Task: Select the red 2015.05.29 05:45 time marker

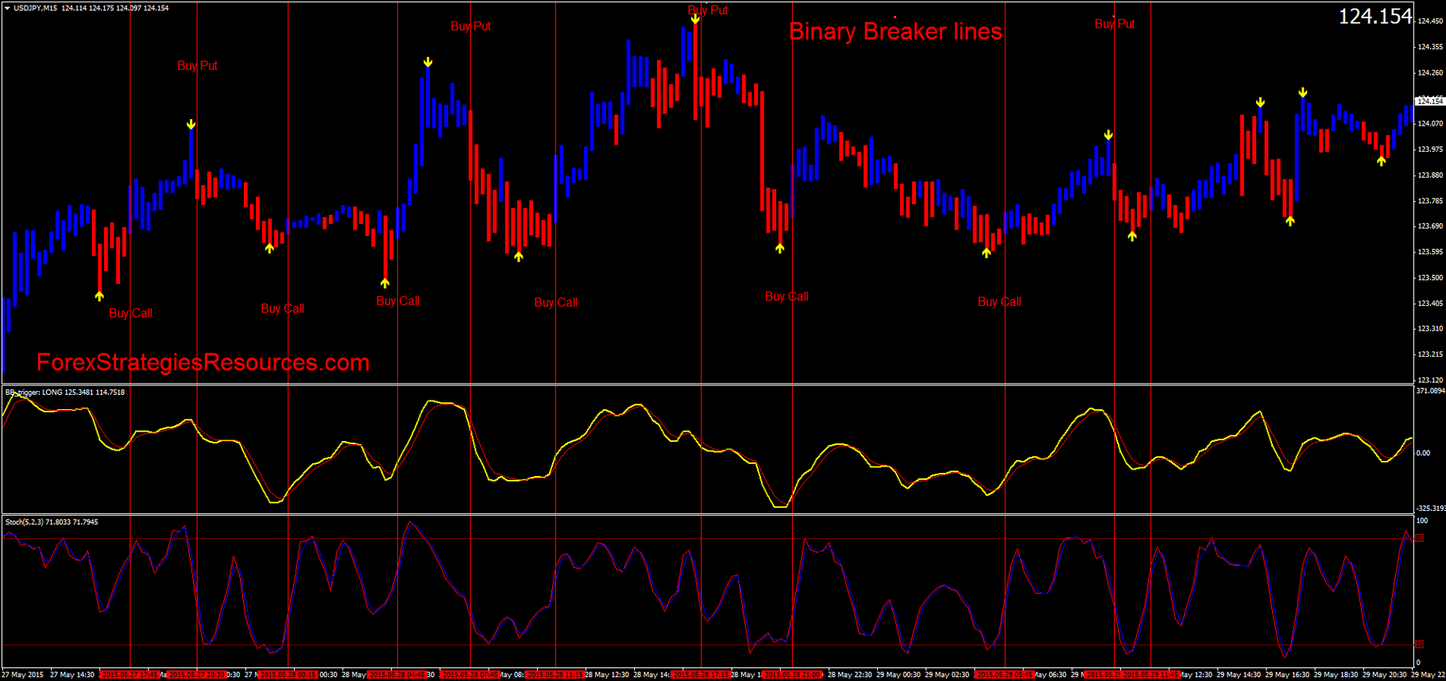Action: coord(1005,675)
